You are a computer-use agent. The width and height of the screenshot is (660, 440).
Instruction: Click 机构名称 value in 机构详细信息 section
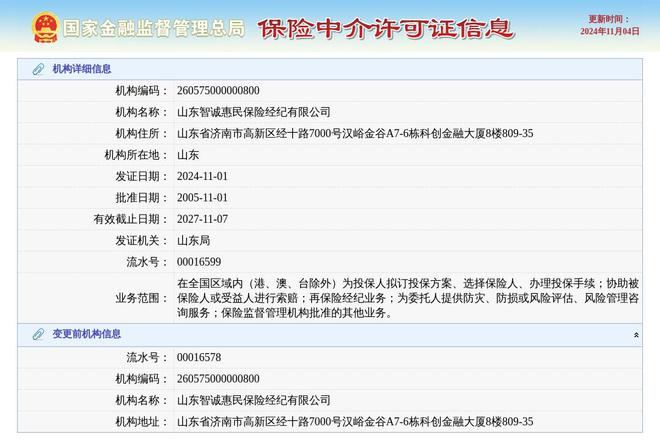[x=253, y=112]
